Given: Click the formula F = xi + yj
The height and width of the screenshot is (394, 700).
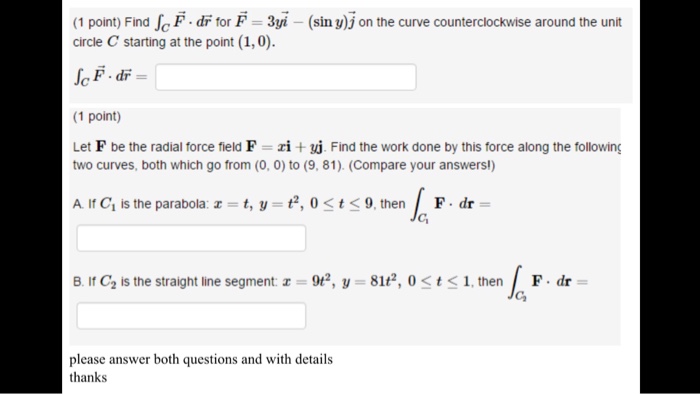Looking at the screenshot, I should pyautogui.click(x=286, y=147).
